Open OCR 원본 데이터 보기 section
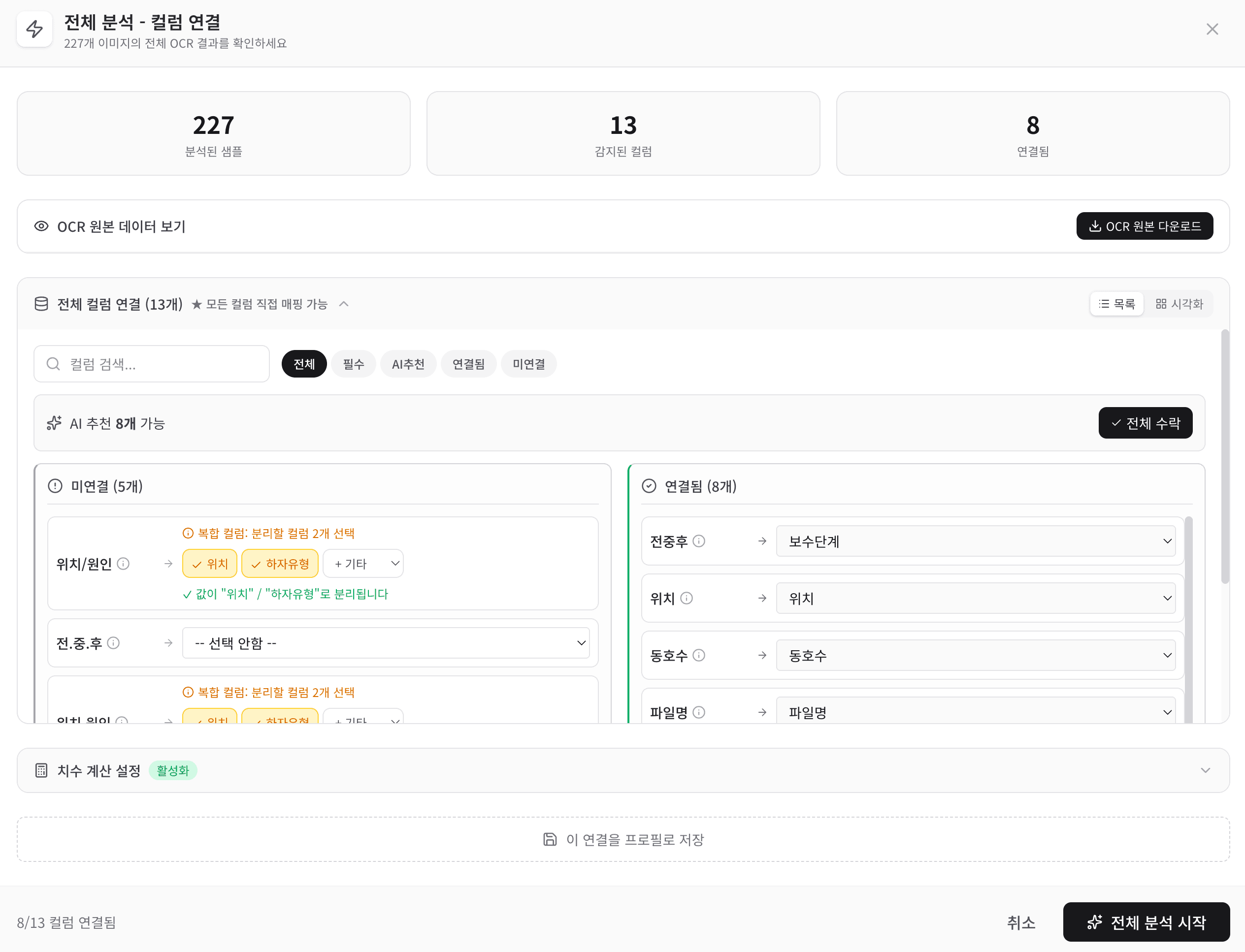Image resolution: width=1245 pixels, height=952 pixels. coord(121,226)
